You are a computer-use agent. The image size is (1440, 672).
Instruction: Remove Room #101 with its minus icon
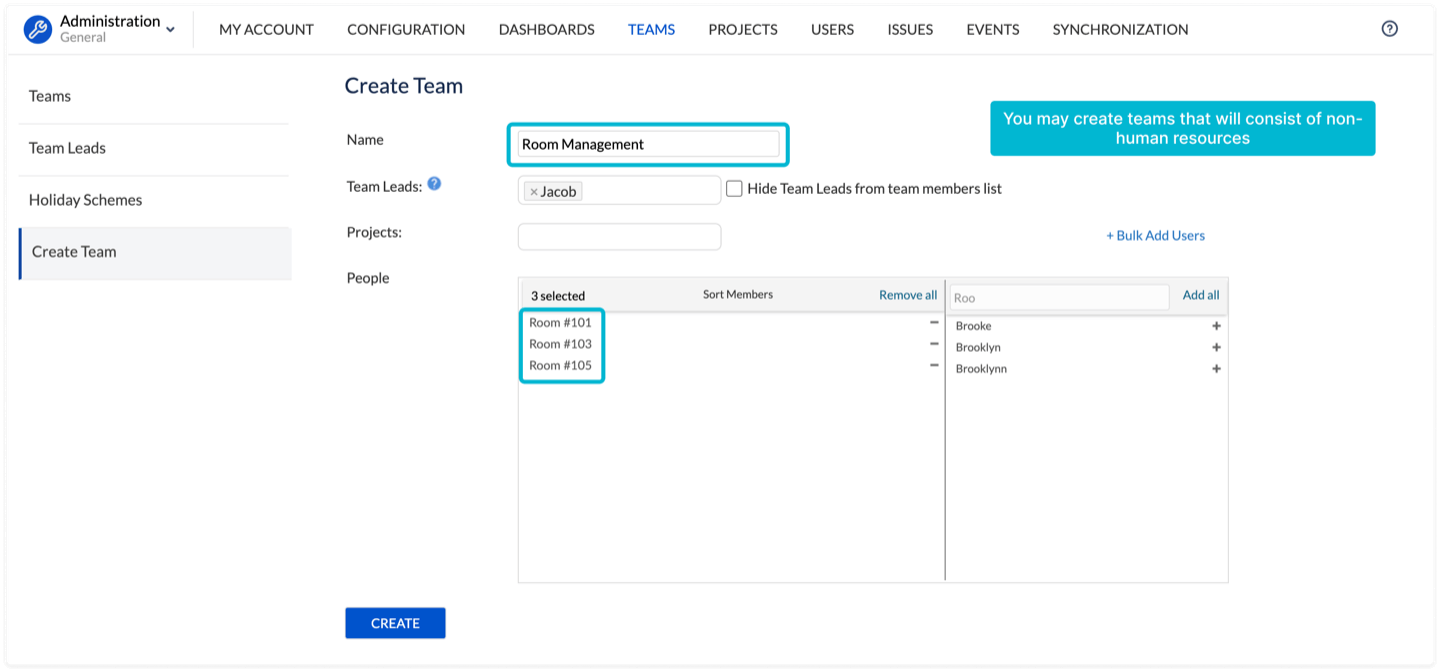[934, 322]
